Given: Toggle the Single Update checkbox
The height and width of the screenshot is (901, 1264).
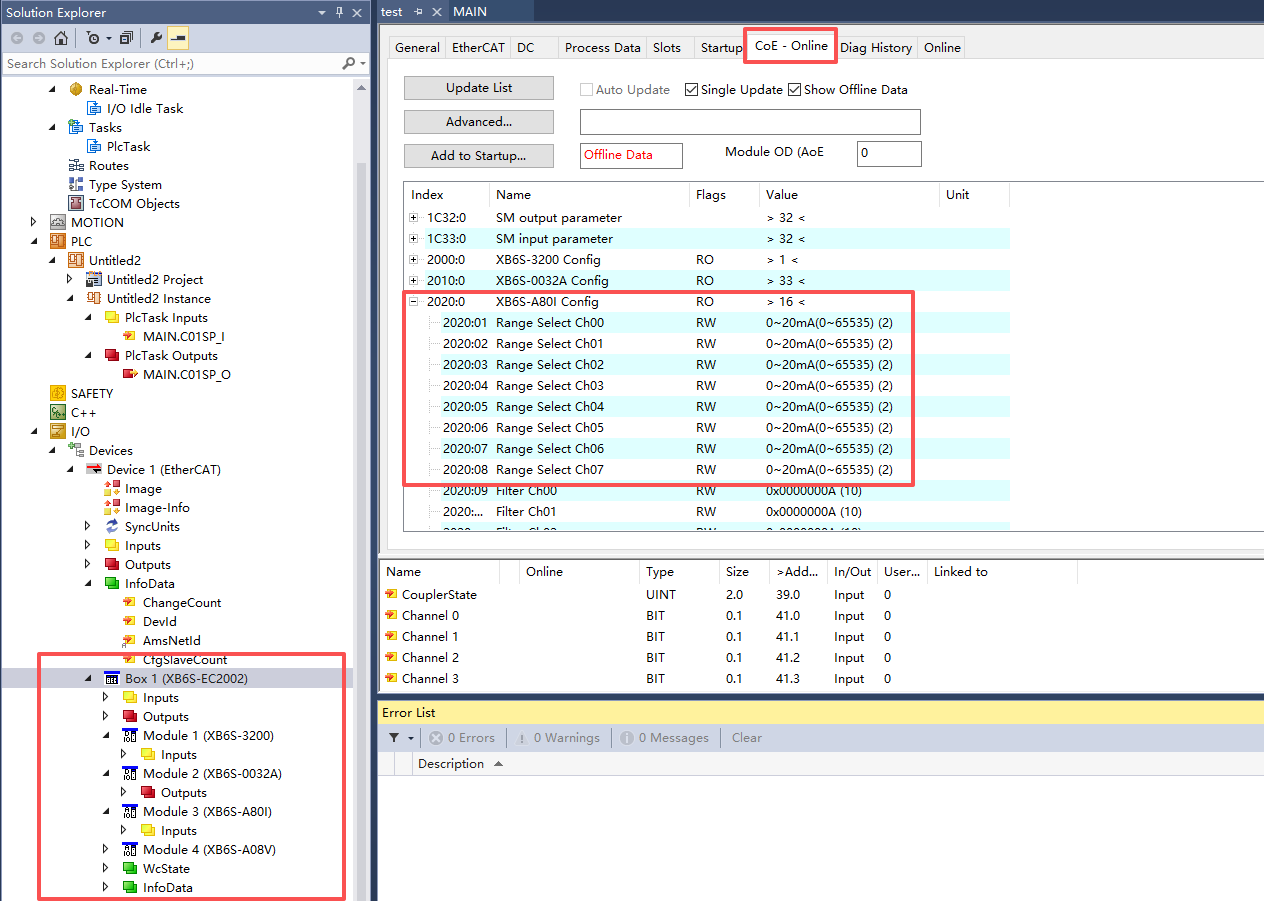Looking at the screenshot, I should [691, 90].
